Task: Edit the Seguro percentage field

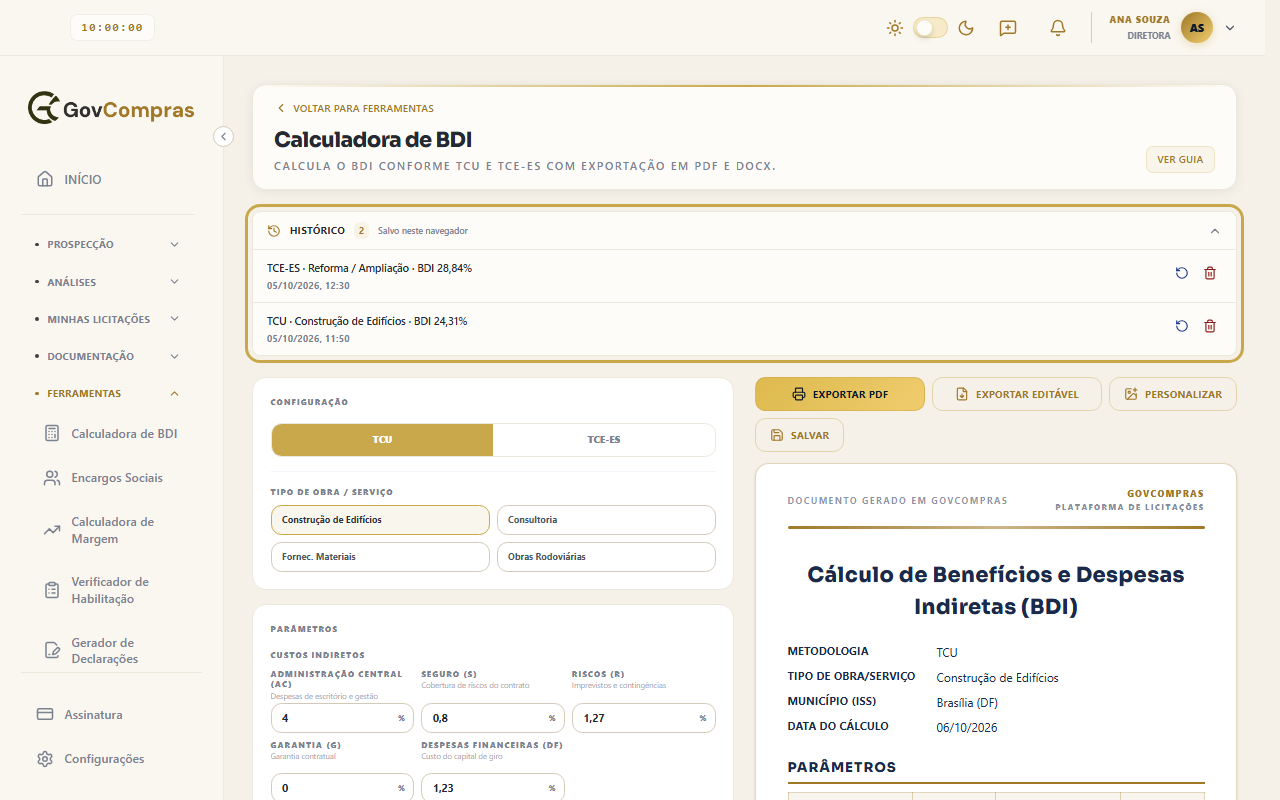Action: 492,718
